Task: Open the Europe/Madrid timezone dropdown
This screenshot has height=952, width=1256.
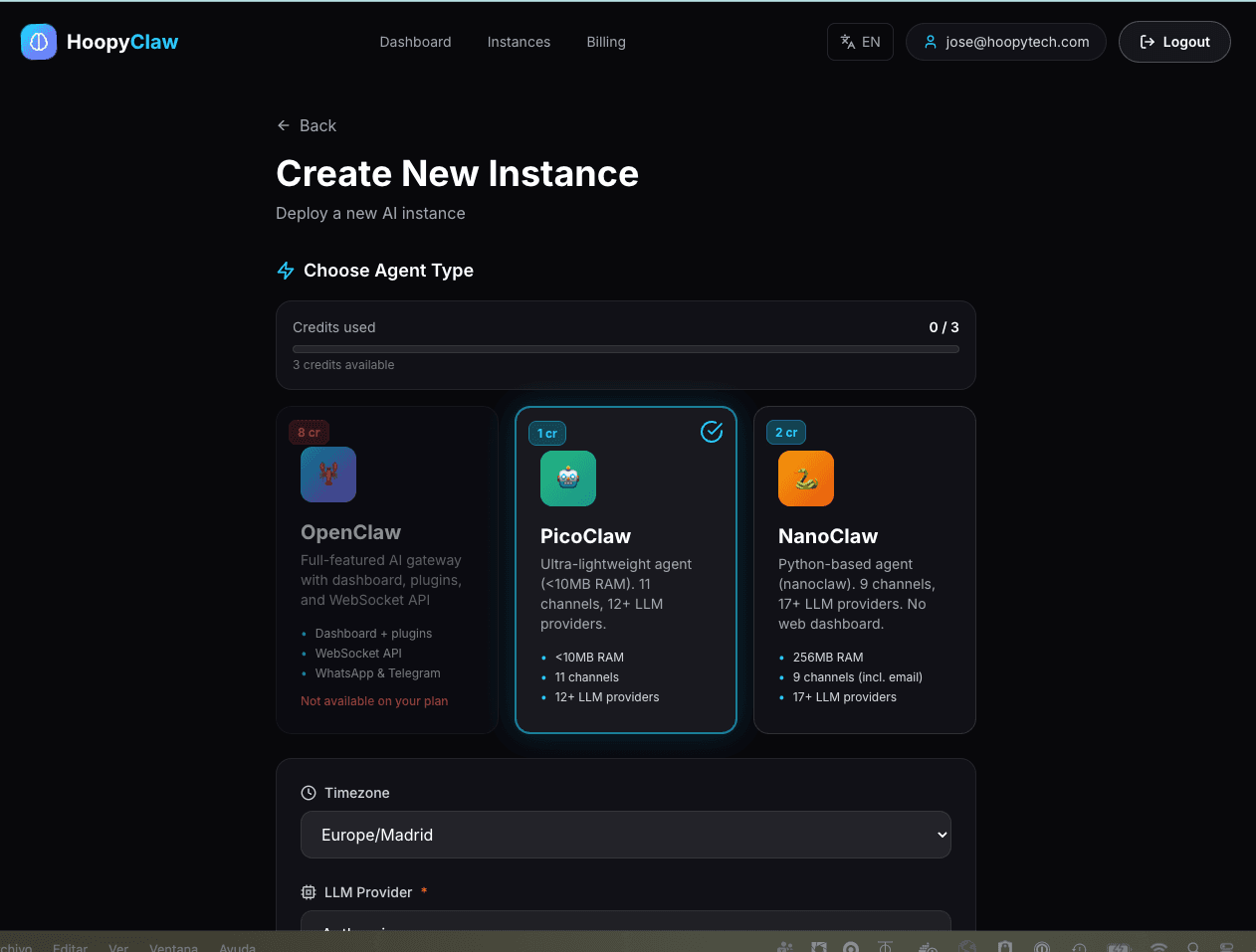Action: (625, 835)
